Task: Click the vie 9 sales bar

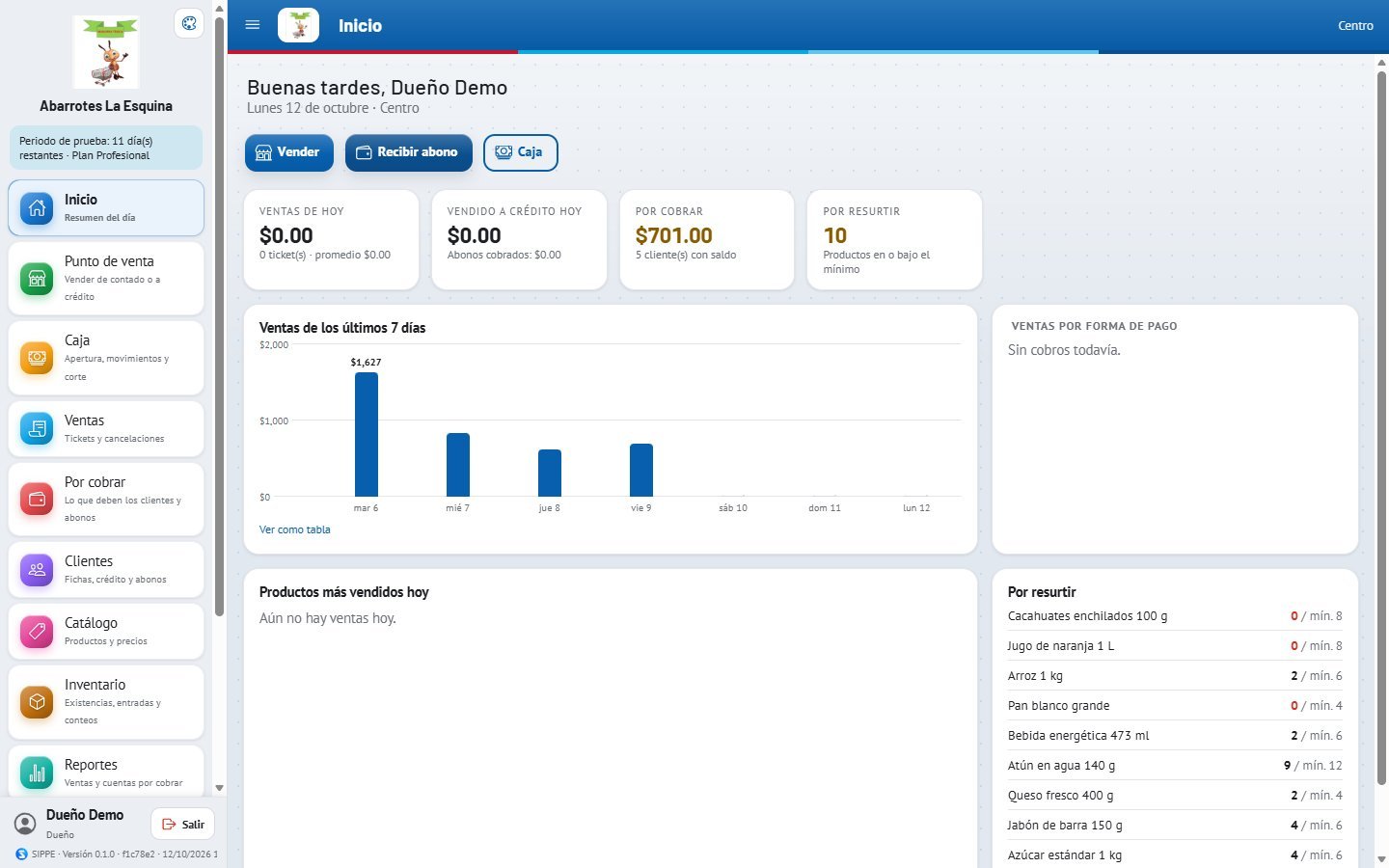Action: point(640,470)
